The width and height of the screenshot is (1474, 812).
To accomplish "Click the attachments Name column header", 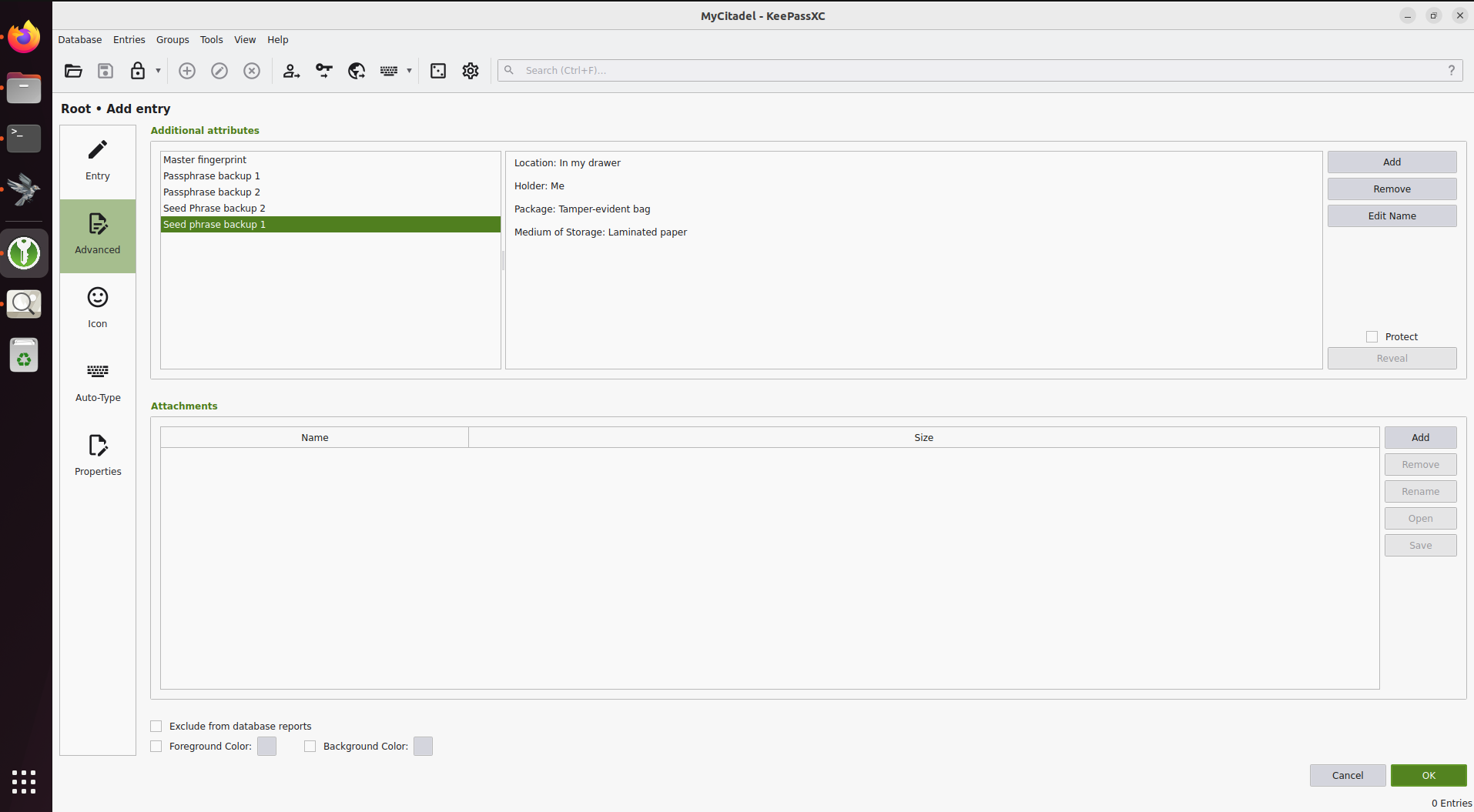I will (x=314, y=437).
